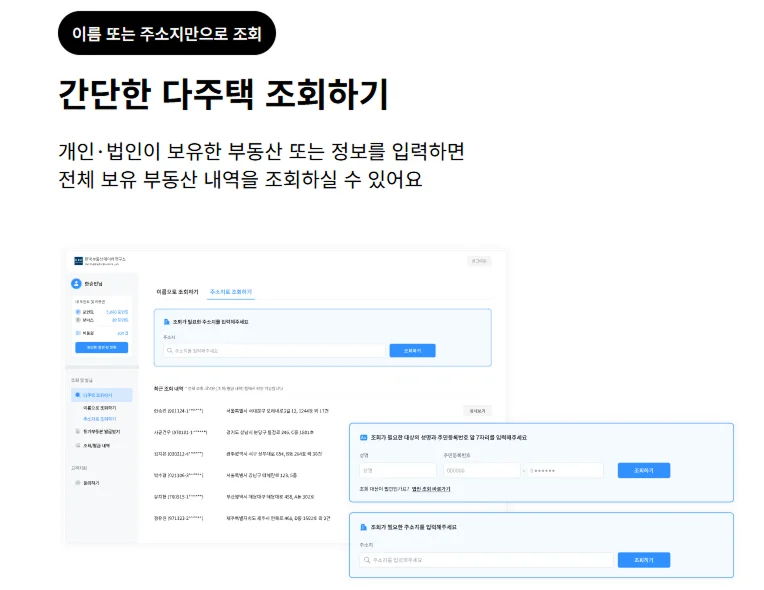Click the document icon in the floating address card
764x590 pixels.
pos(363,527)
